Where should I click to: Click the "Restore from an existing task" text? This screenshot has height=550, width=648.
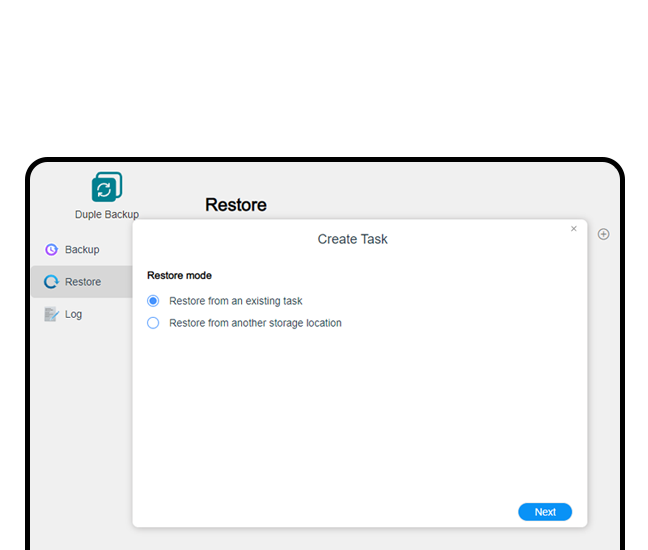tap(235, 301)
